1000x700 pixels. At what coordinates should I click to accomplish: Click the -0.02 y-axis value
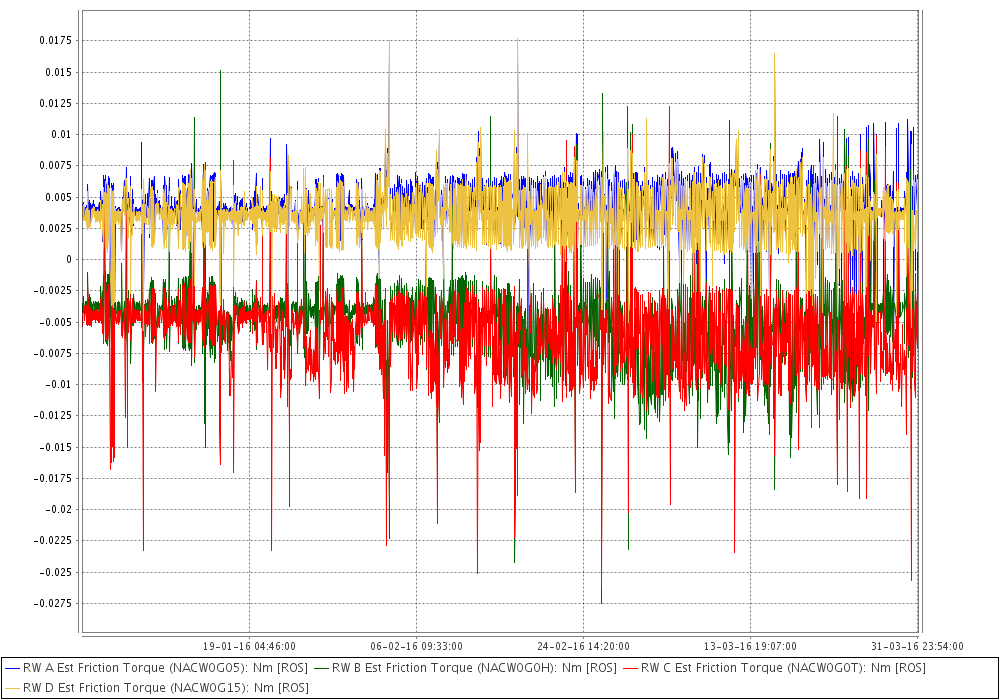click(59, 509)
